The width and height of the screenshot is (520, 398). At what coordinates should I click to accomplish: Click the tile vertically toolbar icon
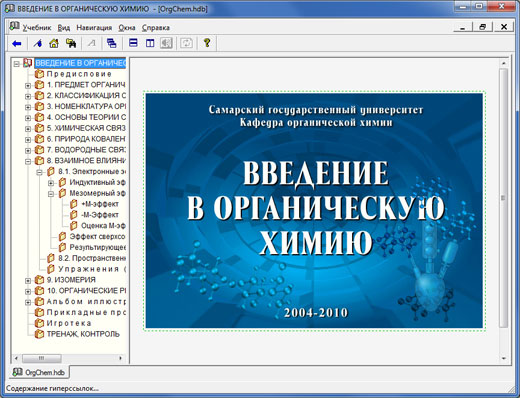150,43
